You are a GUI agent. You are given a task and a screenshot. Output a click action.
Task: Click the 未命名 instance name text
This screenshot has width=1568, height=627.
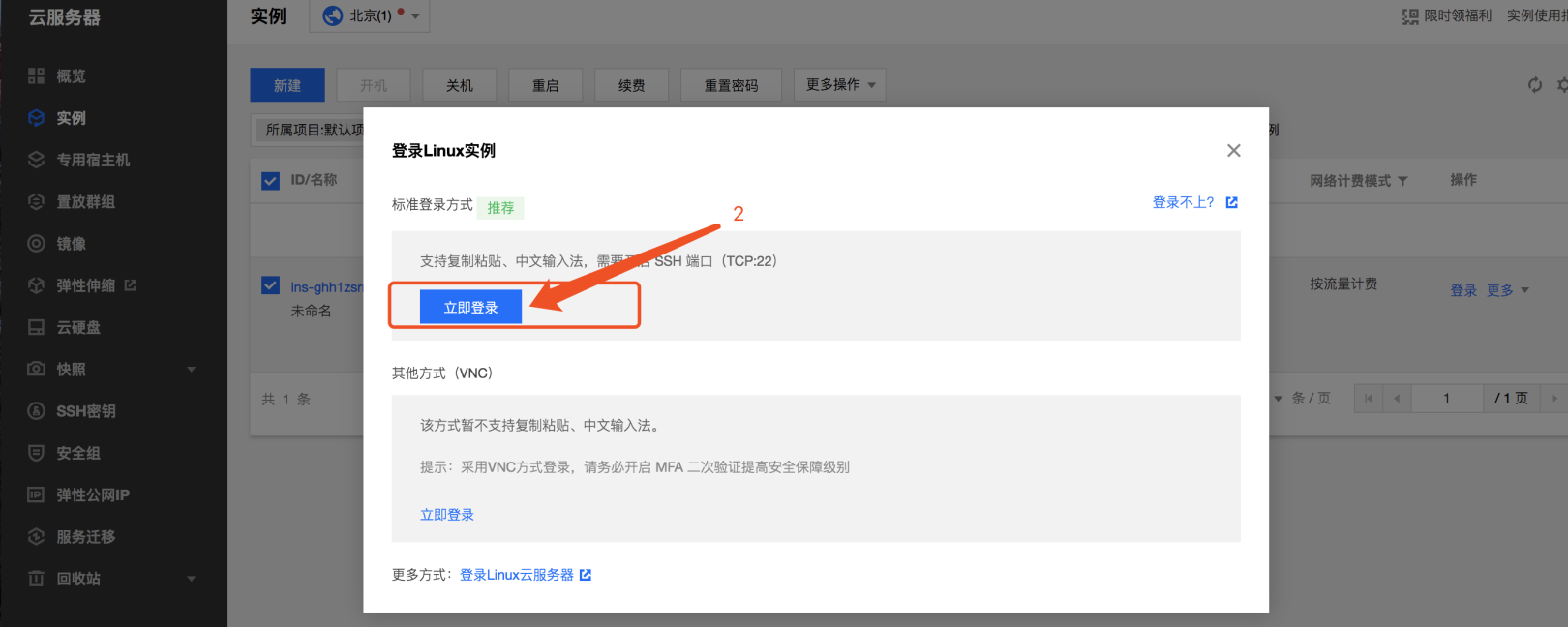coord(312,311)
